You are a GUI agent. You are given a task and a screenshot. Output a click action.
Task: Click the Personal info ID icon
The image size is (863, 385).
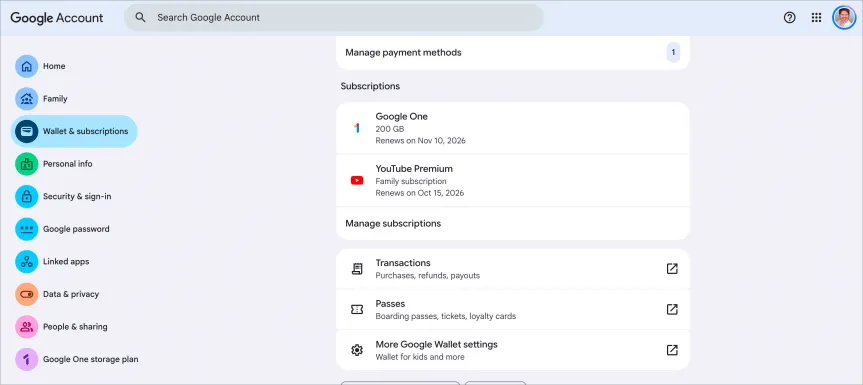pyautogui.click(x=26, y=164)
